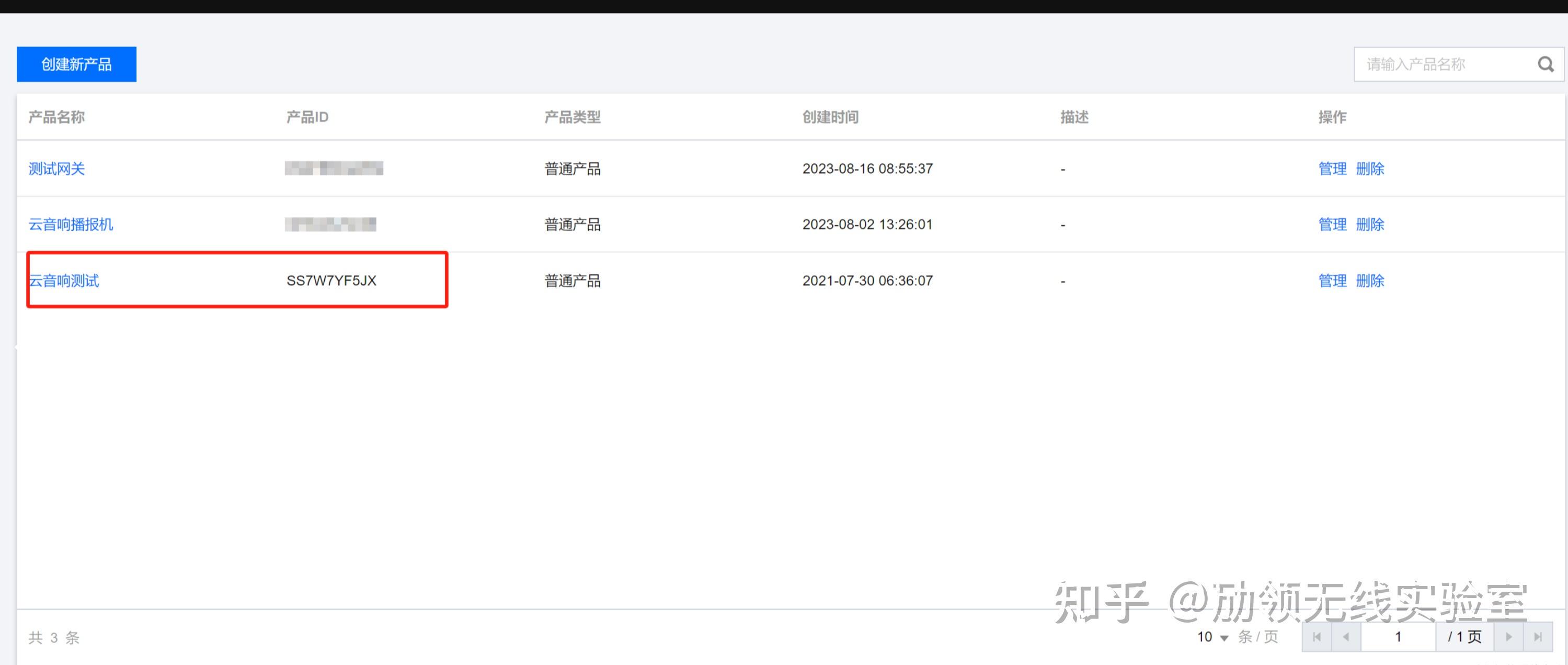Screen dimensions: 1568x665
Task: Open the 测试网关 product link
Action: point(56,168)
